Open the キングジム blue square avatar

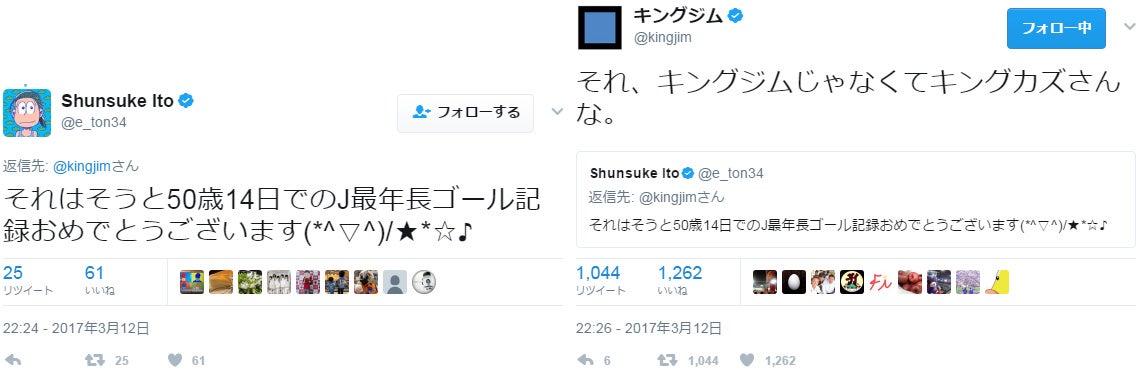click(600, 27)
